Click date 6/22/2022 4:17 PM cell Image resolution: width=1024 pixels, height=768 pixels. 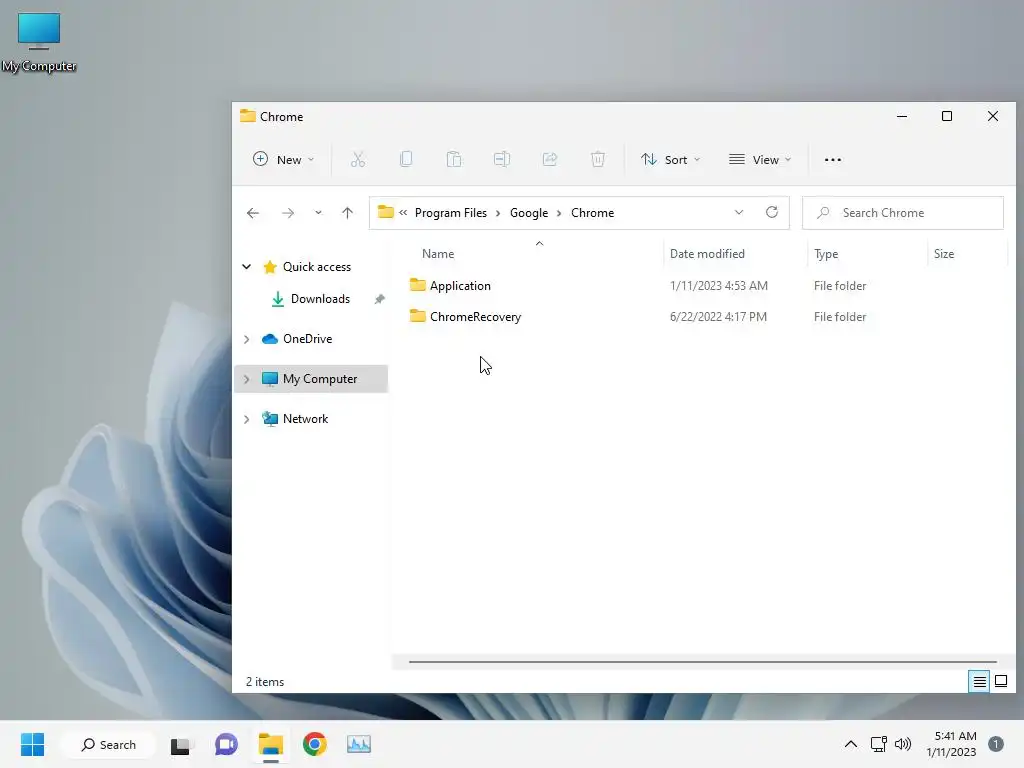coord(718,317)
